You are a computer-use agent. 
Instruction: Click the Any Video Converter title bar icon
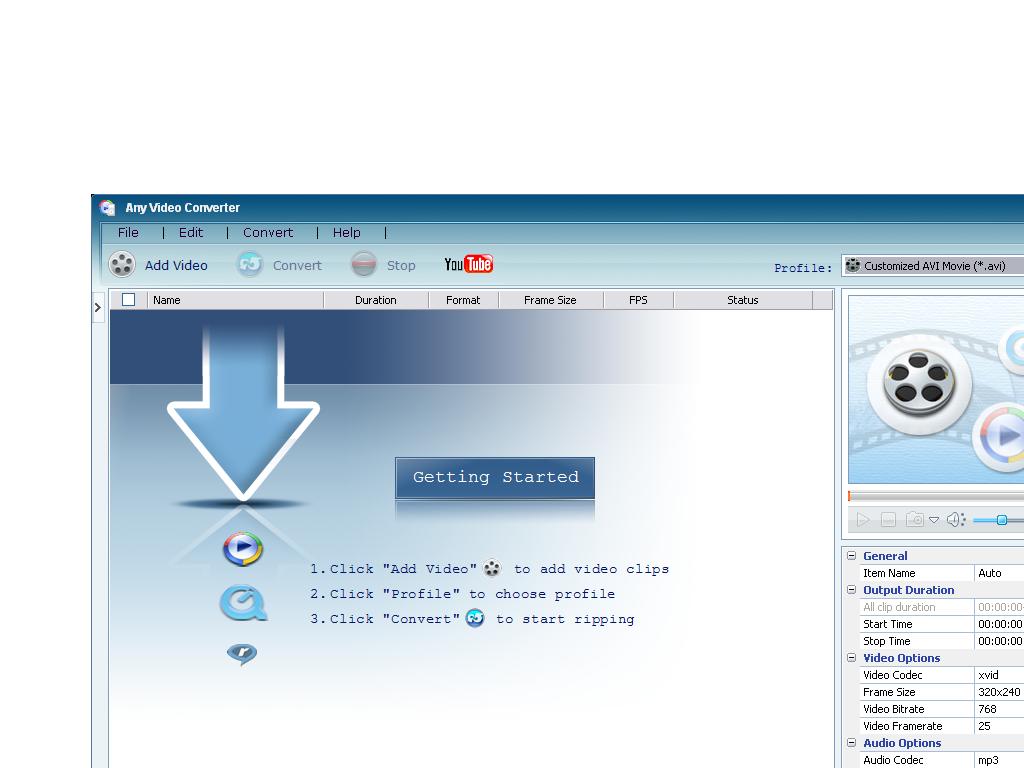pyautogui.click(x=107, y=208)
